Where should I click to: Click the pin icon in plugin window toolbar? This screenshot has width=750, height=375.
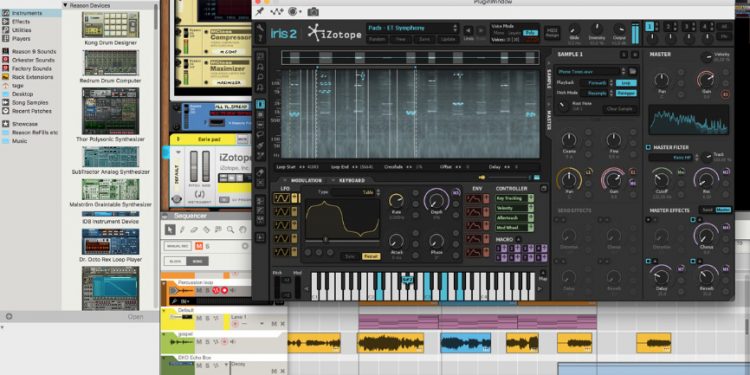coord(260,12)
